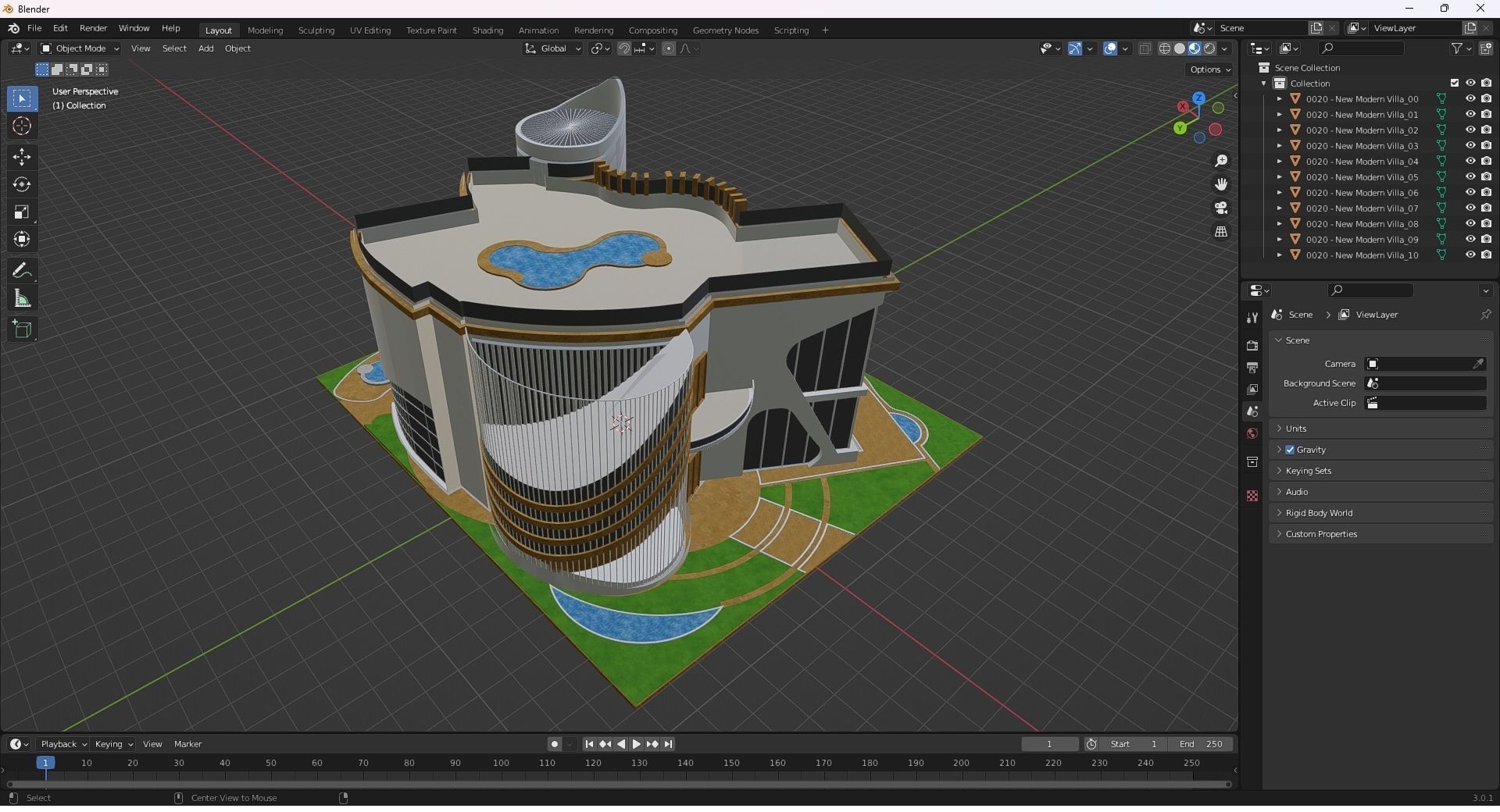The width and height of the screenshot is (1500, 812).
Task: Click the End frame value field
Action: point(1201,744)
